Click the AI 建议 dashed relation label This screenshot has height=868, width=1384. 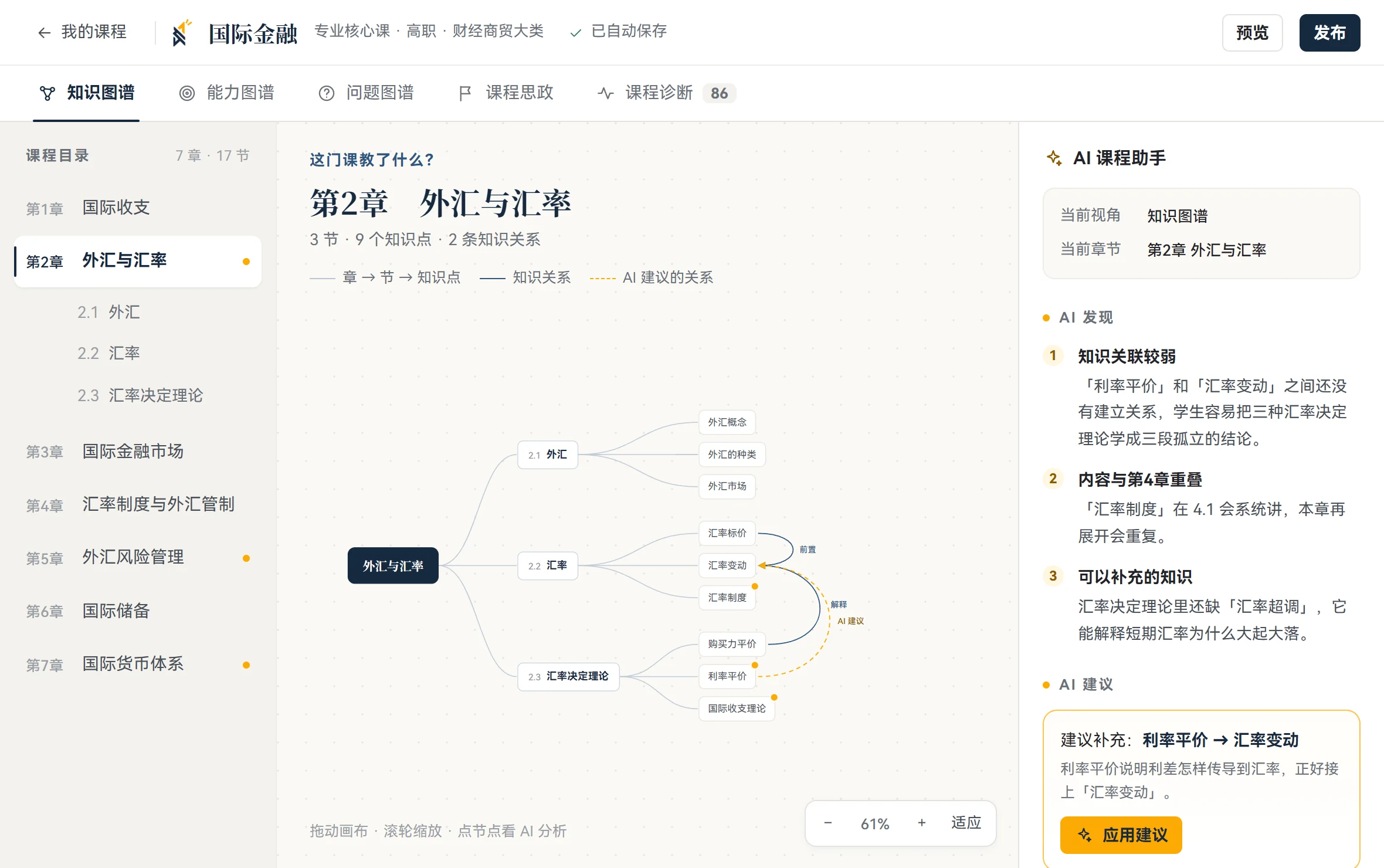(x=850, y=621)
